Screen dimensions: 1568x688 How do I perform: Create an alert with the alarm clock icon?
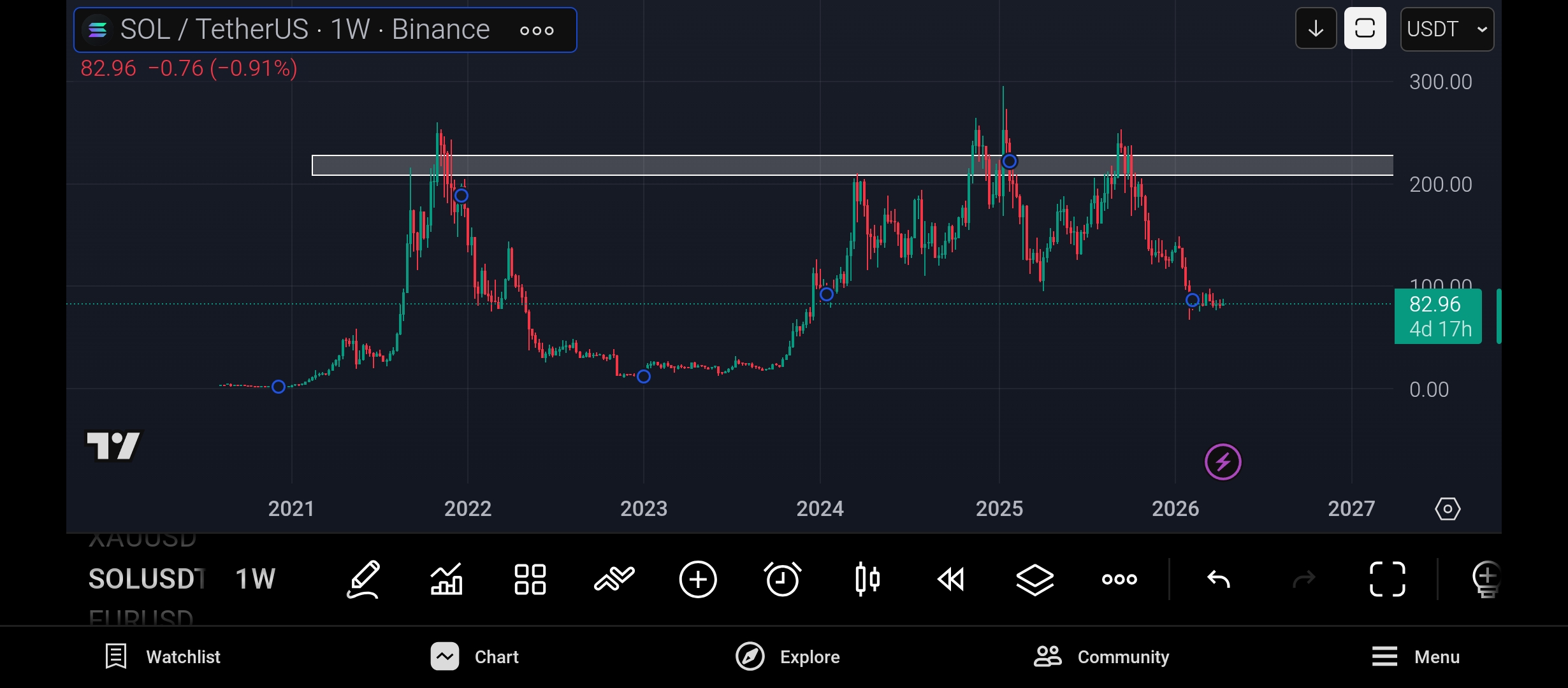[x=782, y=580]
